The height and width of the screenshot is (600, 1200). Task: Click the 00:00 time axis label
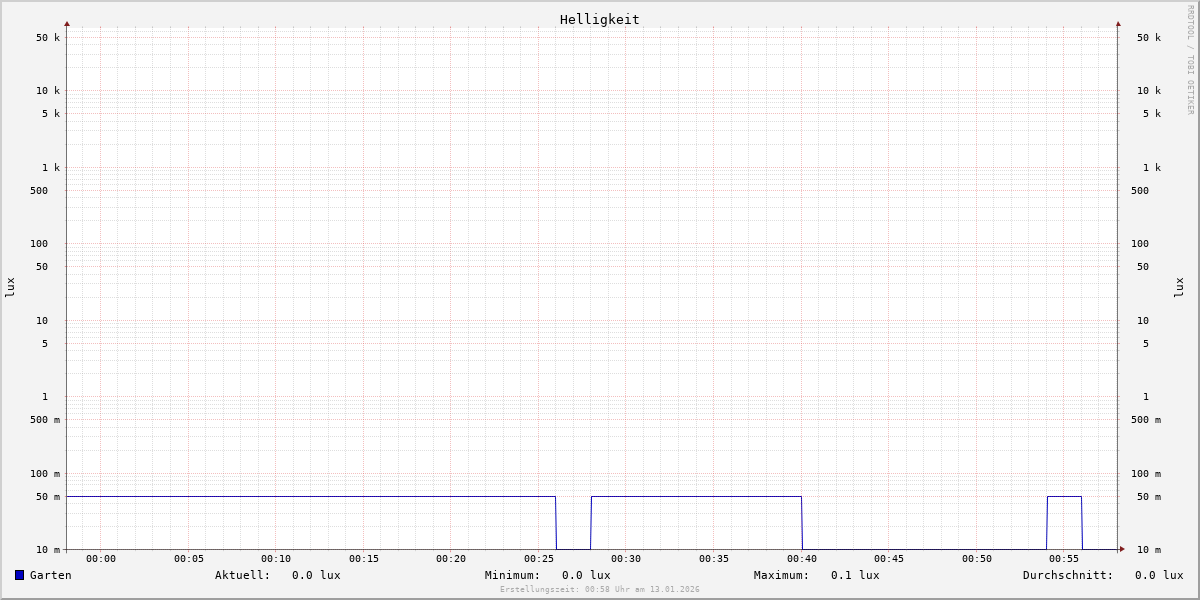point(101,559)
